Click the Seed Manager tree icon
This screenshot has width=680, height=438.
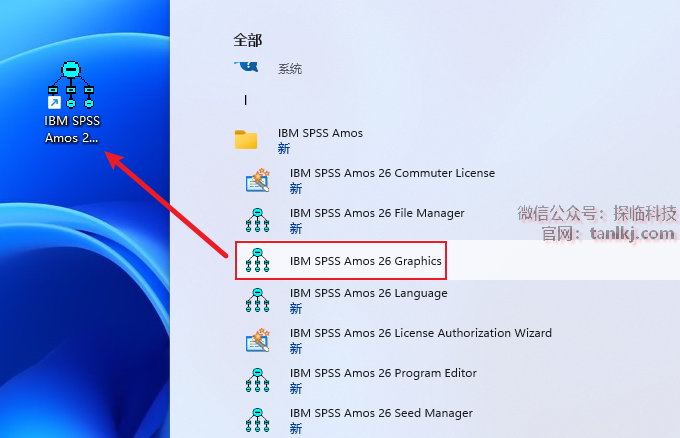click(x=258, y=420)
